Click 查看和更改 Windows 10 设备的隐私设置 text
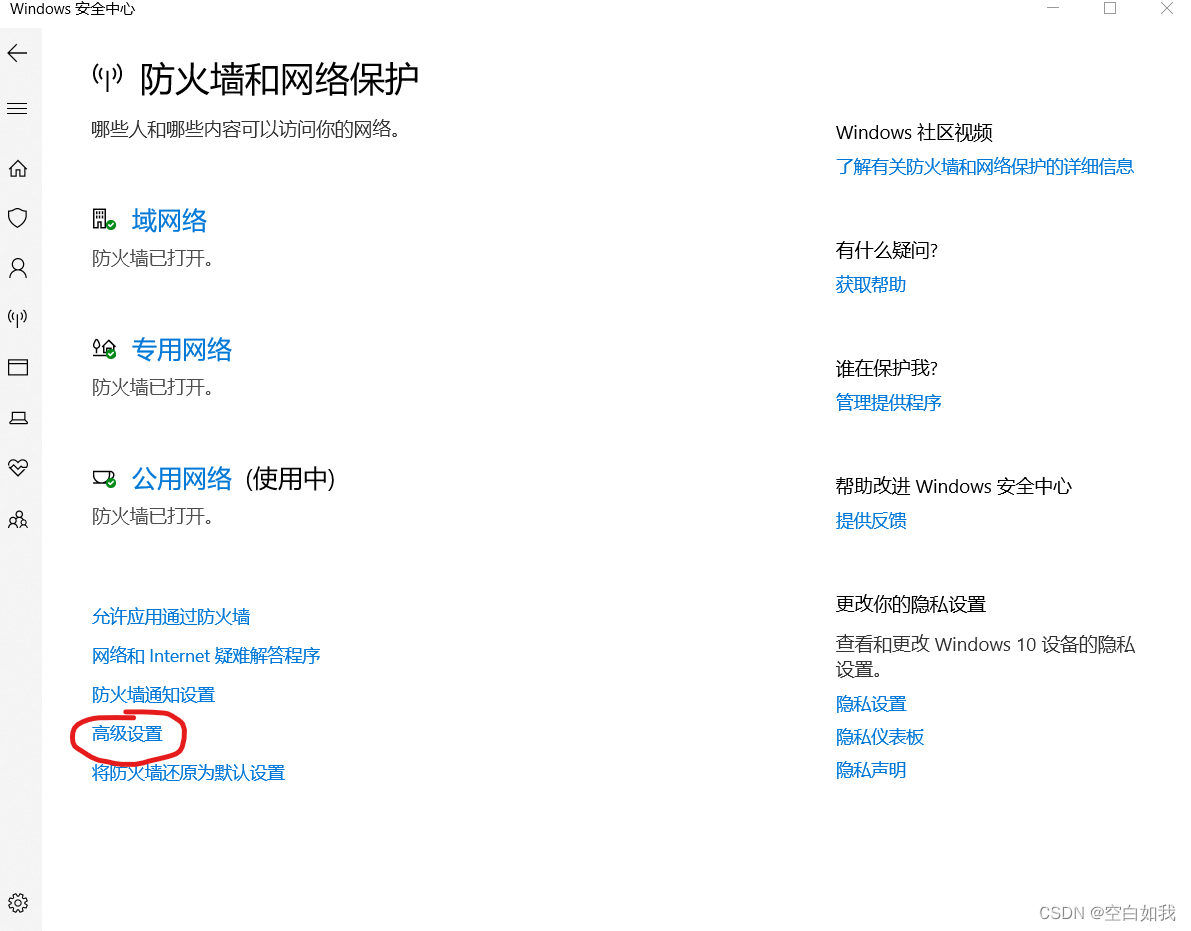Screen dimensions: 1191x931 tap(985, 657)
